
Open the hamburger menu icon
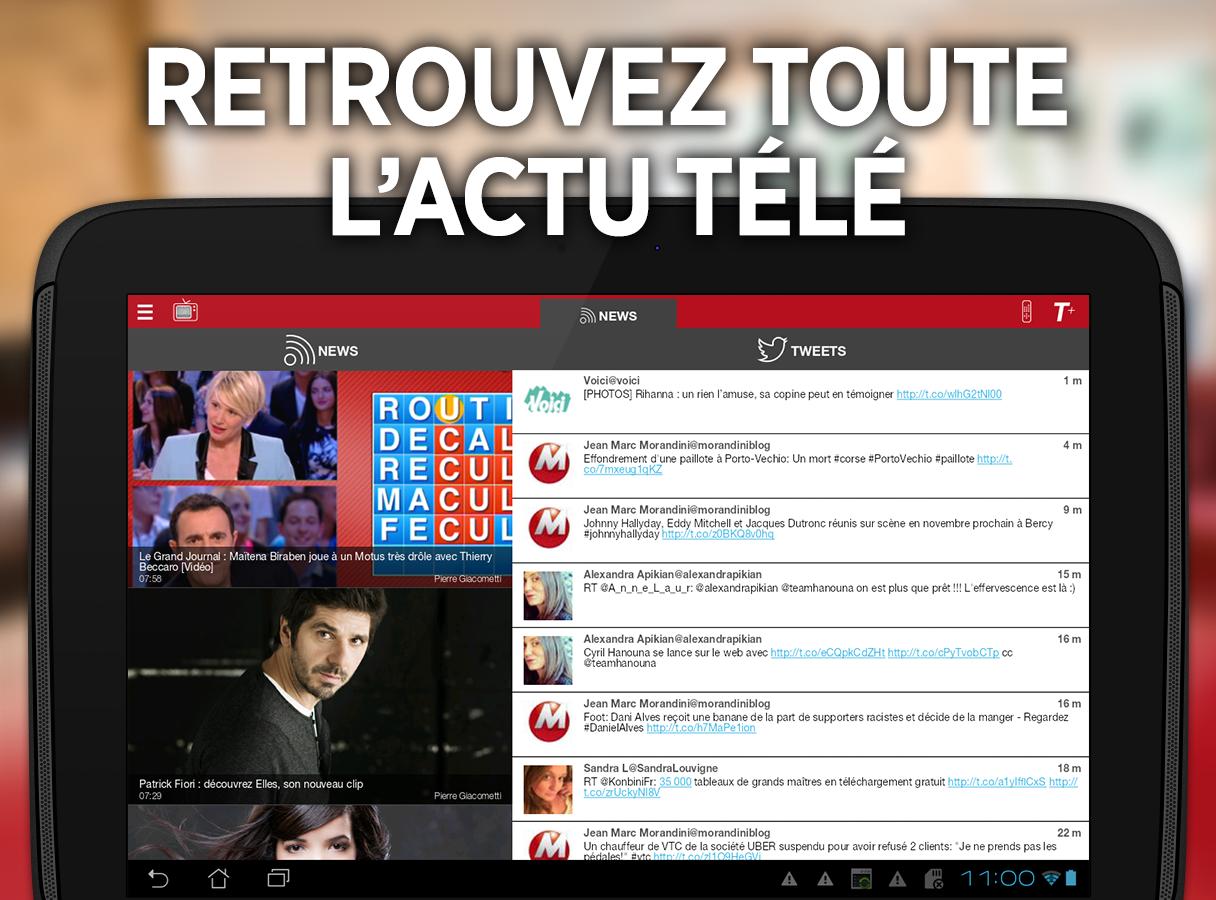coord(145,312)
